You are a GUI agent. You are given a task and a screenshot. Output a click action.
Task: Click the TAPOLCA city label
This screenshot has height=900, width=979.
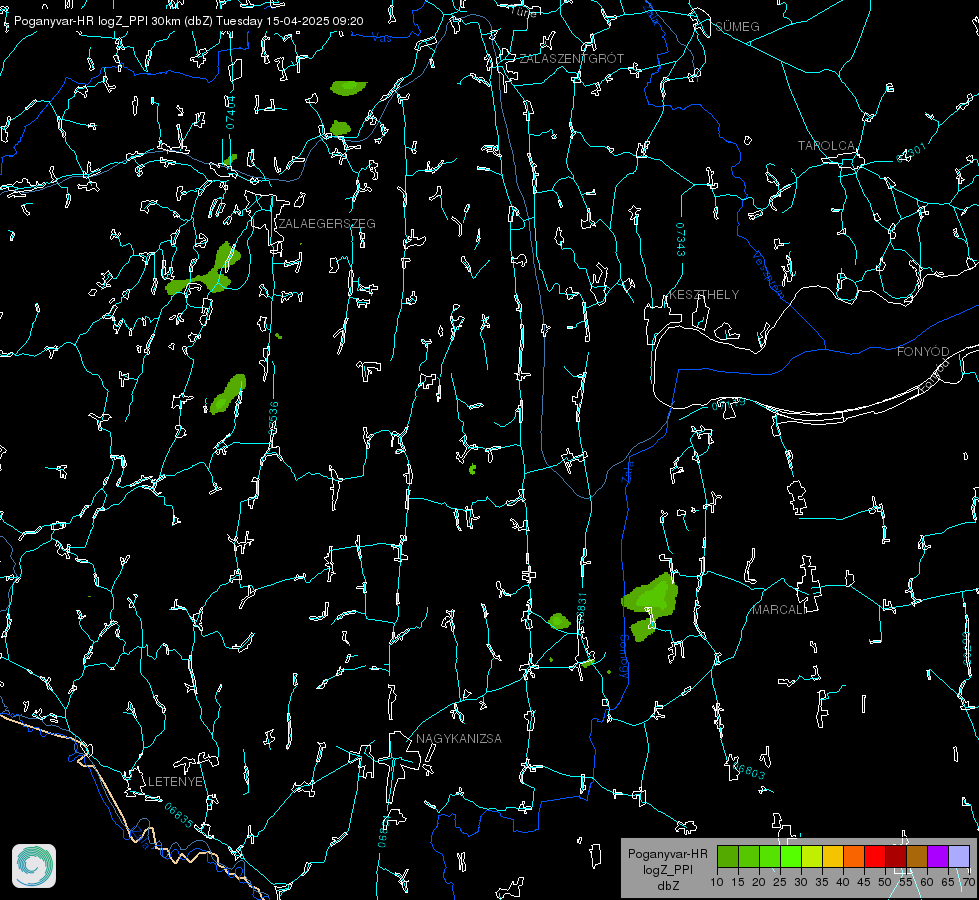point(827,146)
